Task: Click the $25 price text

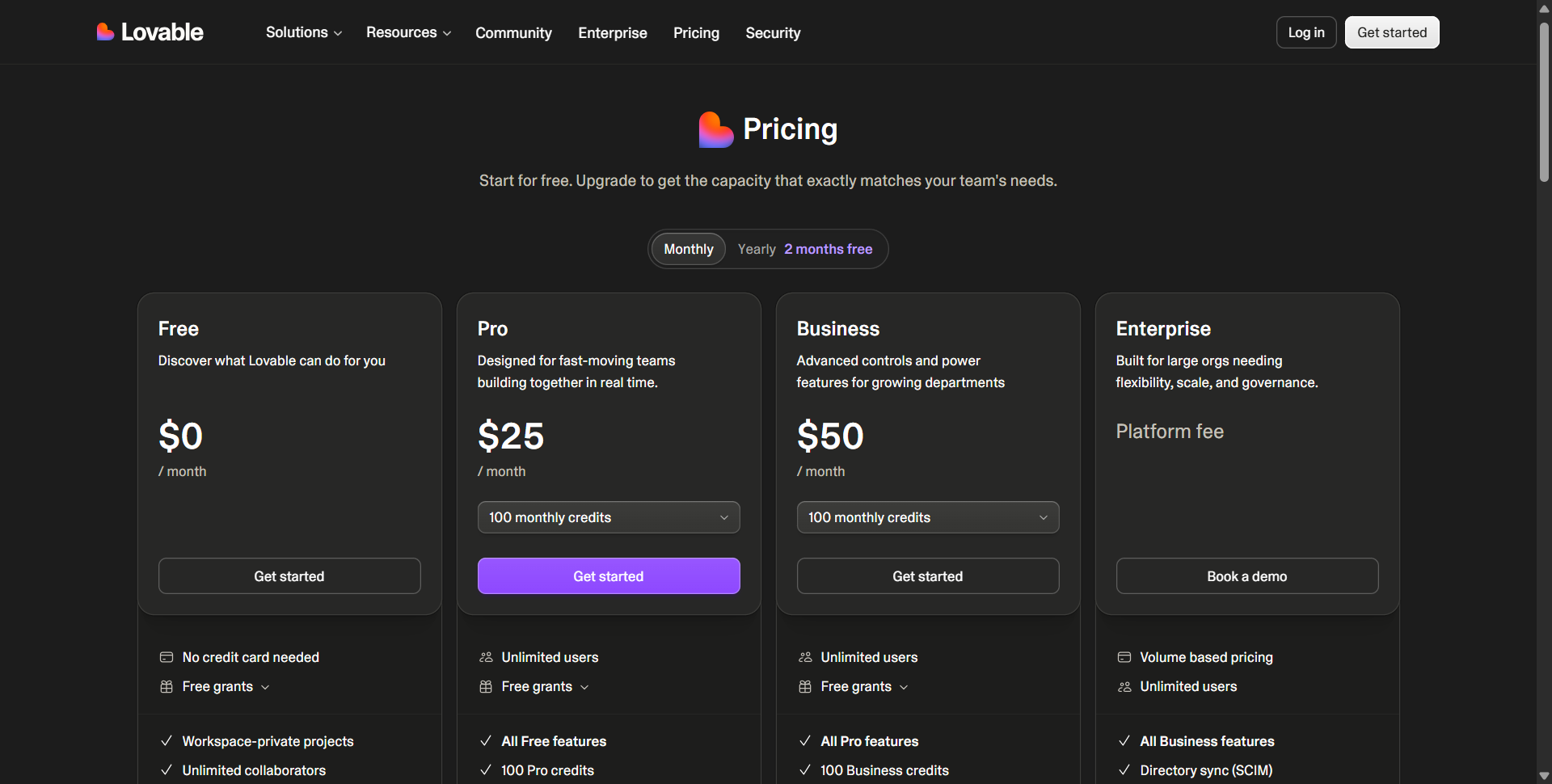Action: click(x=511, y=436)
